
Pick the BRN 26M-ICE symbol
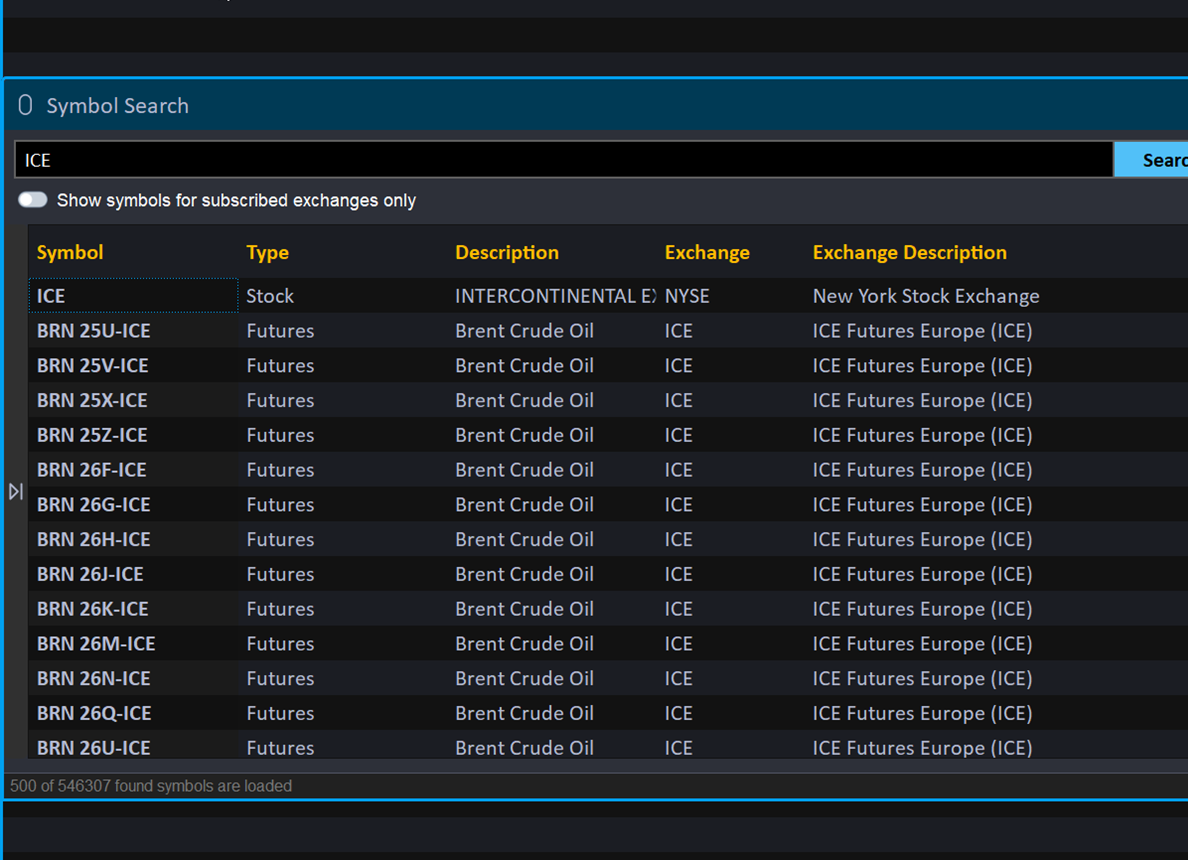pyautogui.click(x=96, y=644)
